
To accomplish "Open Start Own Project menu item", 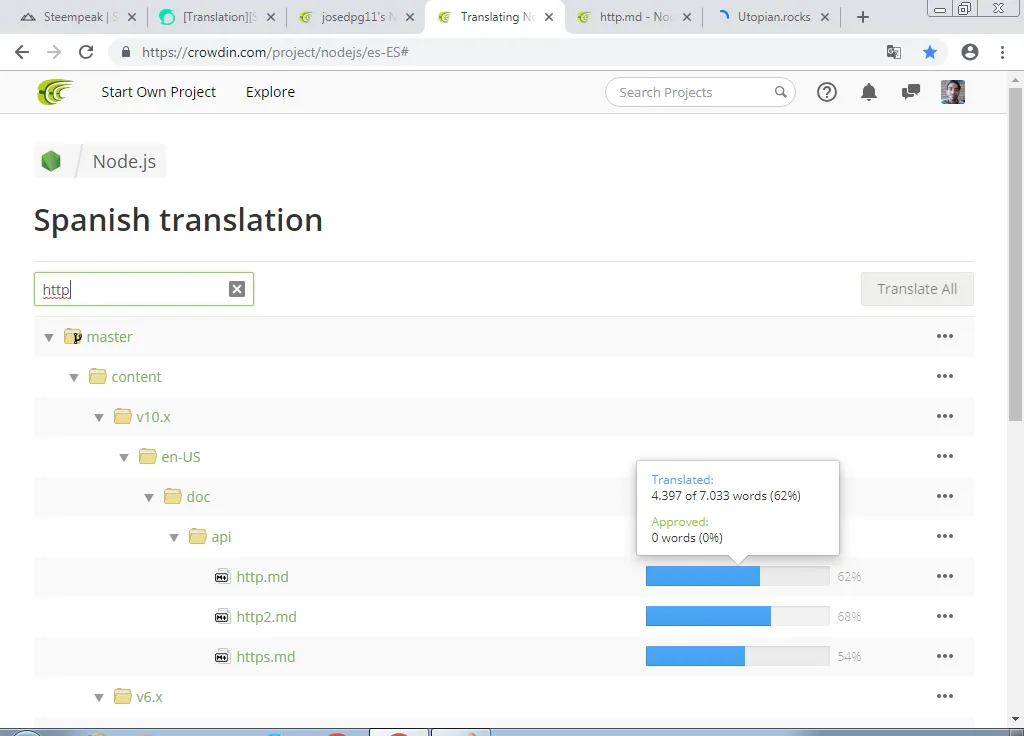I will pos(159,92).
